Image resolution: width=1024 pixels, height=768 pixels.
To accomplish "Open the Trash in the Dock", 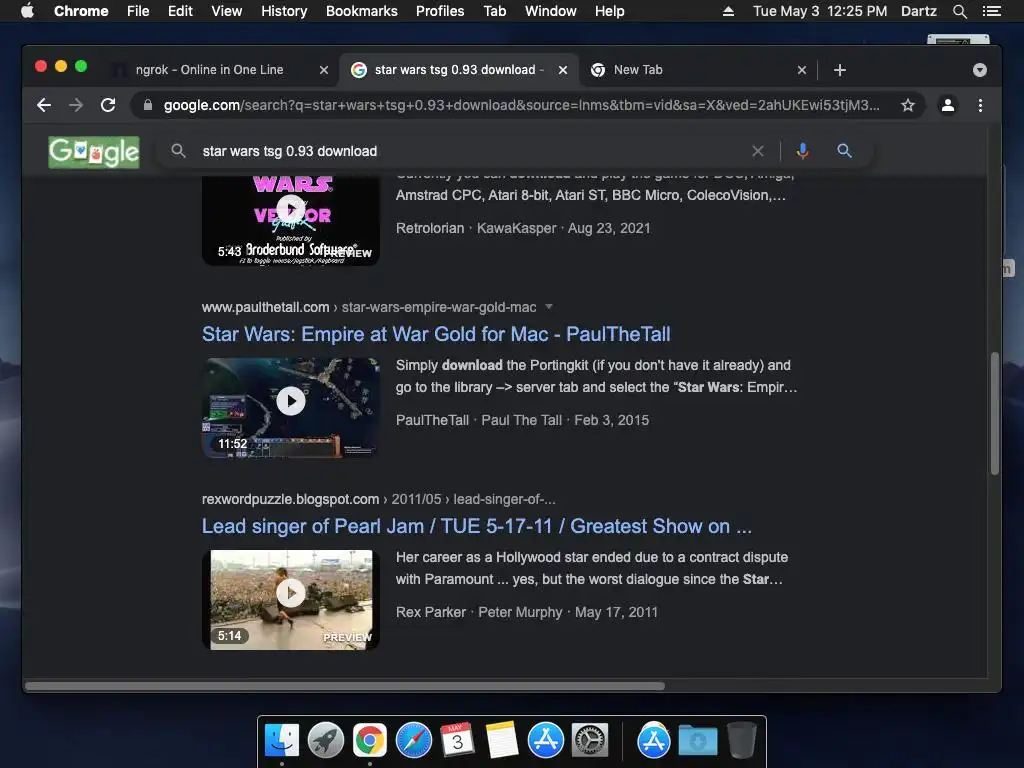I will 742,741.
